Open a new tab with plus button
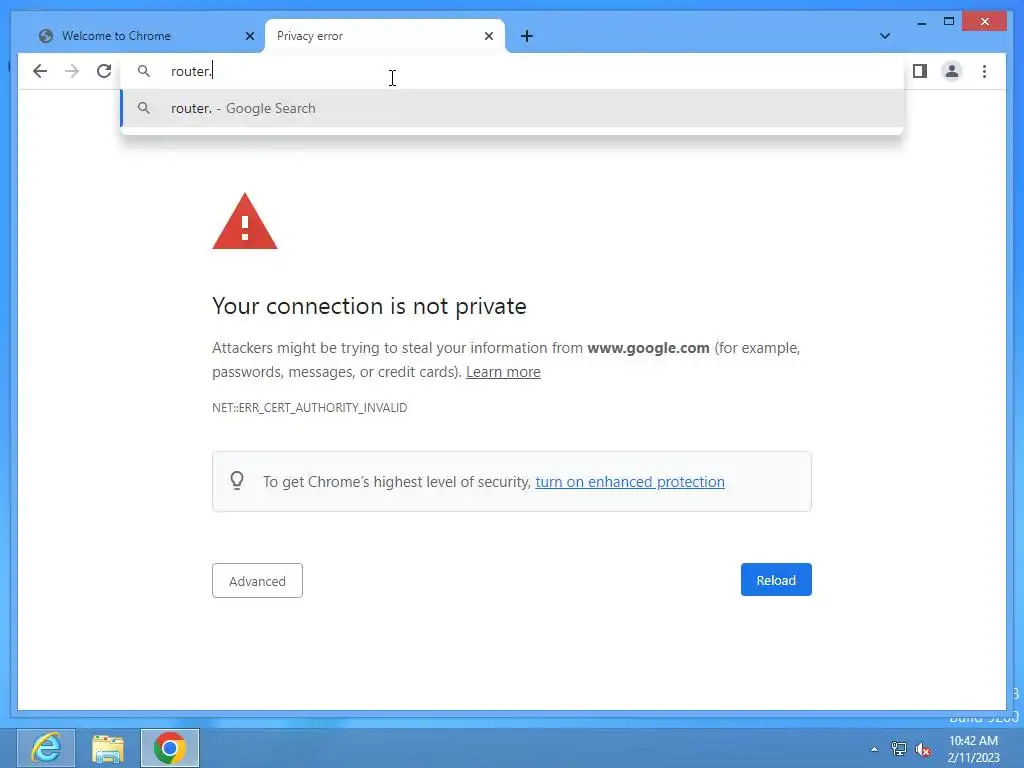 click(x=527, y=36)
